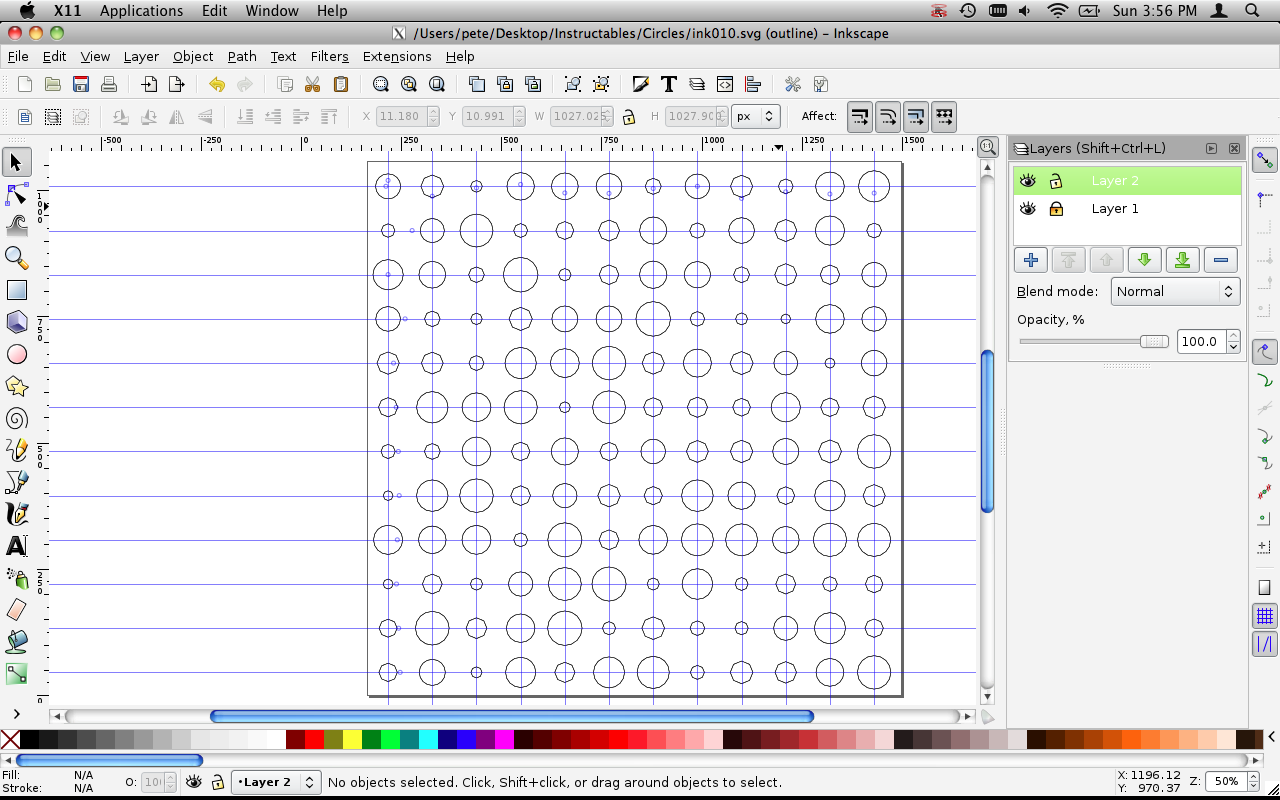Click the Paste clipboard icon
The width and height of the screenshot is (1280, 800).
(x=340, y=84)
